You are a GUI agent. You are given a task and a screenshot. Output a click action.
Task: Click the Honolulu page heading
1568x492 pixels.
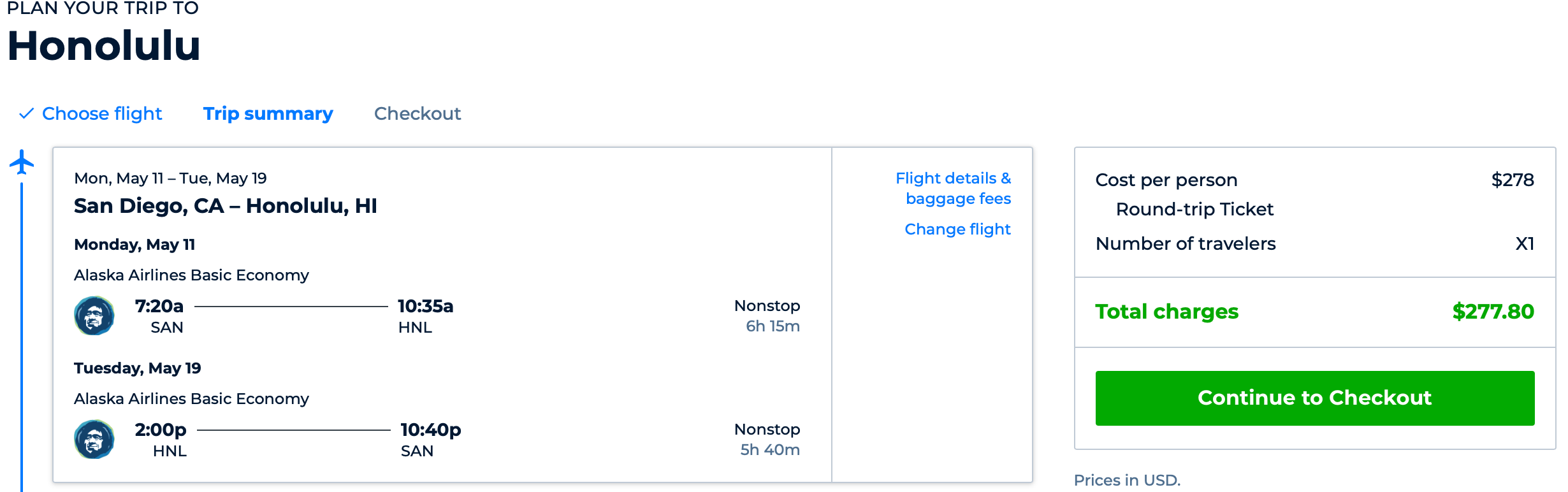tap(104, 46)
